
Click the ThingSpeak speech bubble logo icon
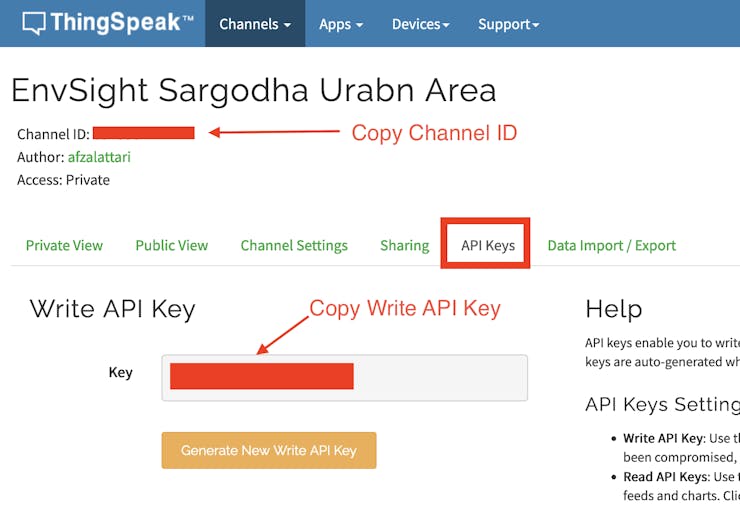point(35,23)
